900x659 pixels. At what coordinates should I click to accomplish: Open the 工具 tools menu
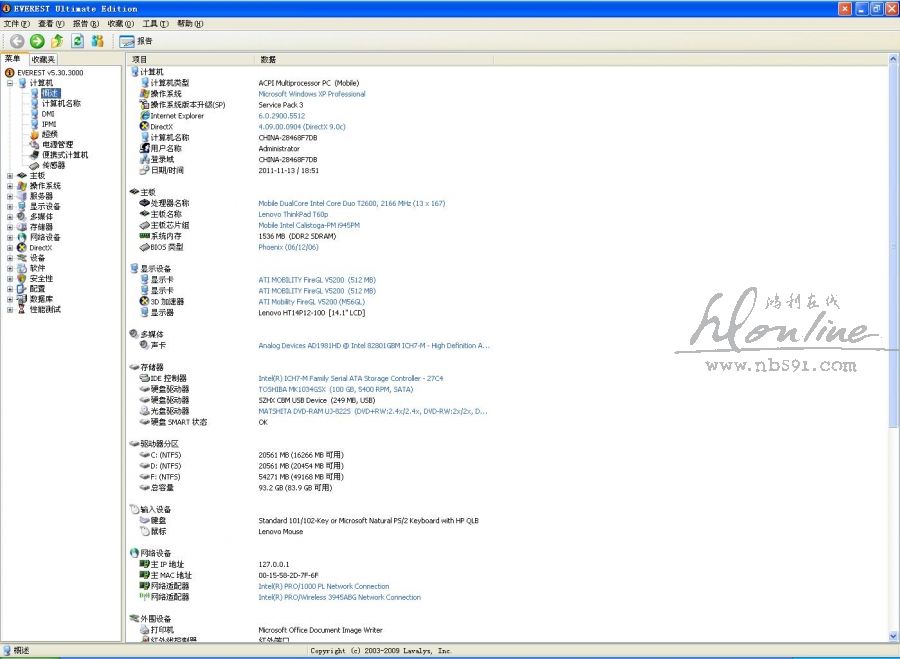point(154,23)
